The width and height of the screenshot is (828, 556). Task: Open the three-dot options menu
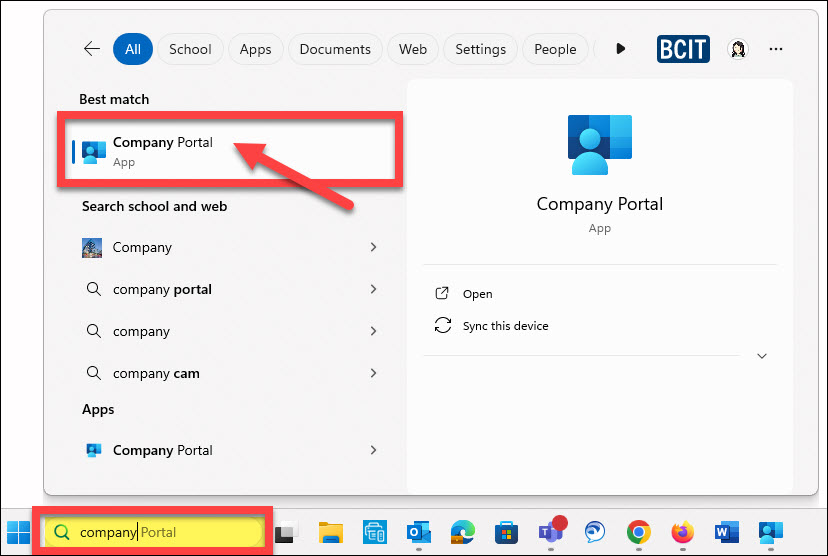point(776,49)
